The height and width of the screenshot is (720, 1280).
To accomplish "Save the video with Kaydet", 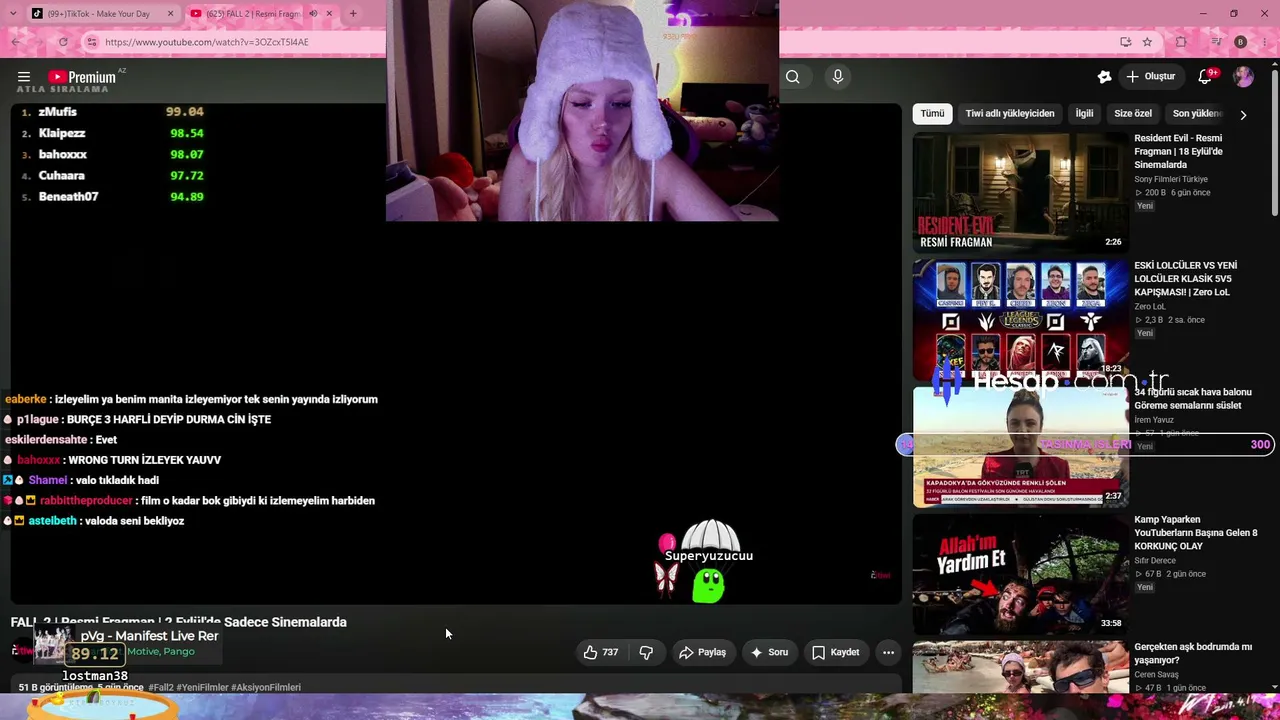I will tap(835, 653).
